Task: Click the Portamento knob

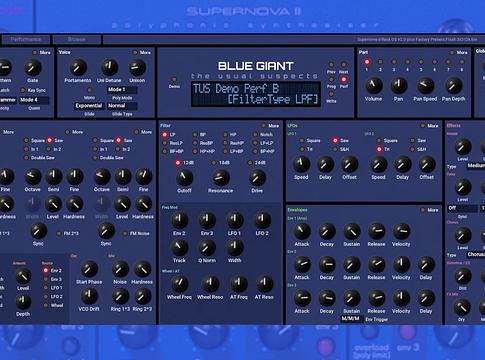Action: (78, 68)
